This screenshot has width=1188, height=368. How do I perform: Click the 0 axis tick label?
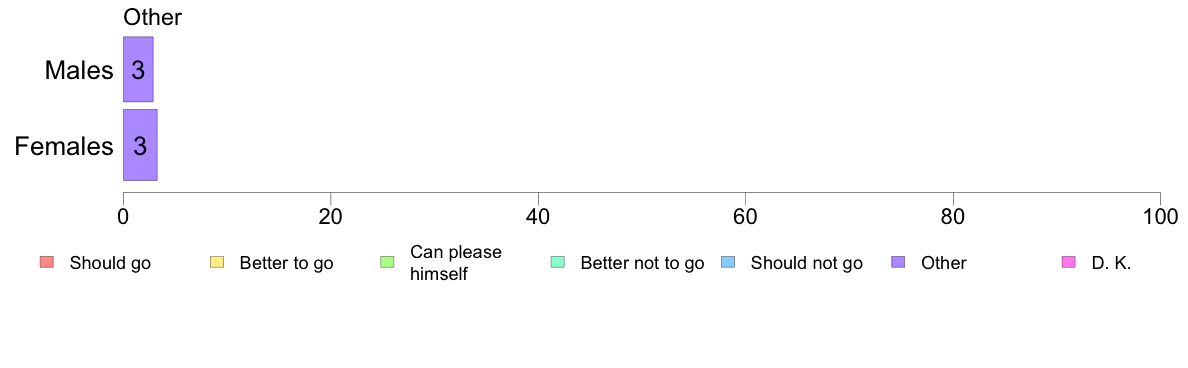tap(123, 216)
